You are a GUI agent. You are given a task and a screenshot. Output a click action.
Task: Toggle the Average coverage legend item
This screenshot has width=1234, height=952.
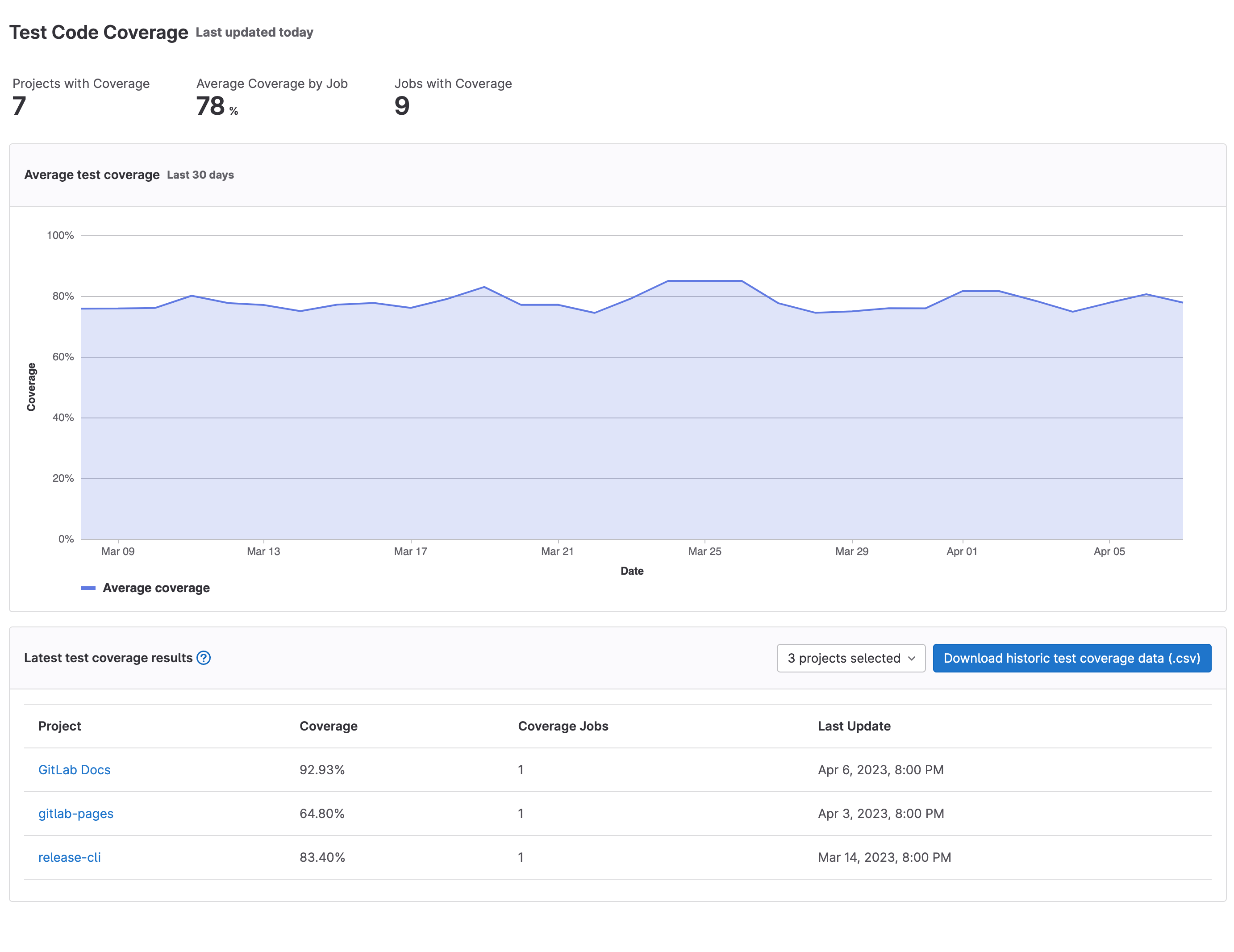coord(156,588)
